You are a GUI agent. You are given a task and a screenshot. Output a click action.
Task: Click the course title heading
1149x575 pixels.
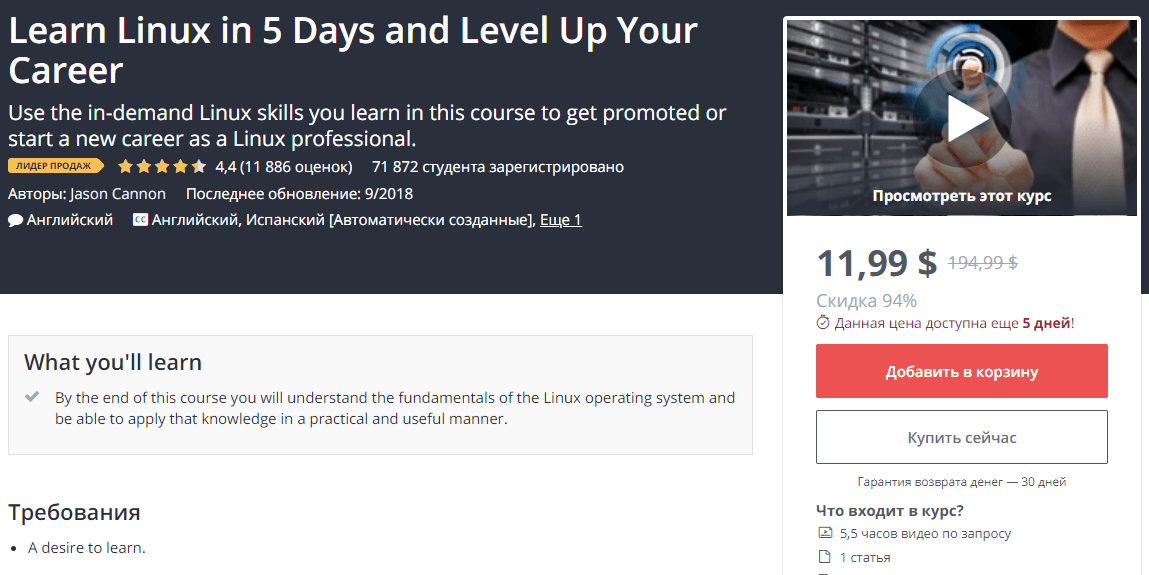pos(352,51)
